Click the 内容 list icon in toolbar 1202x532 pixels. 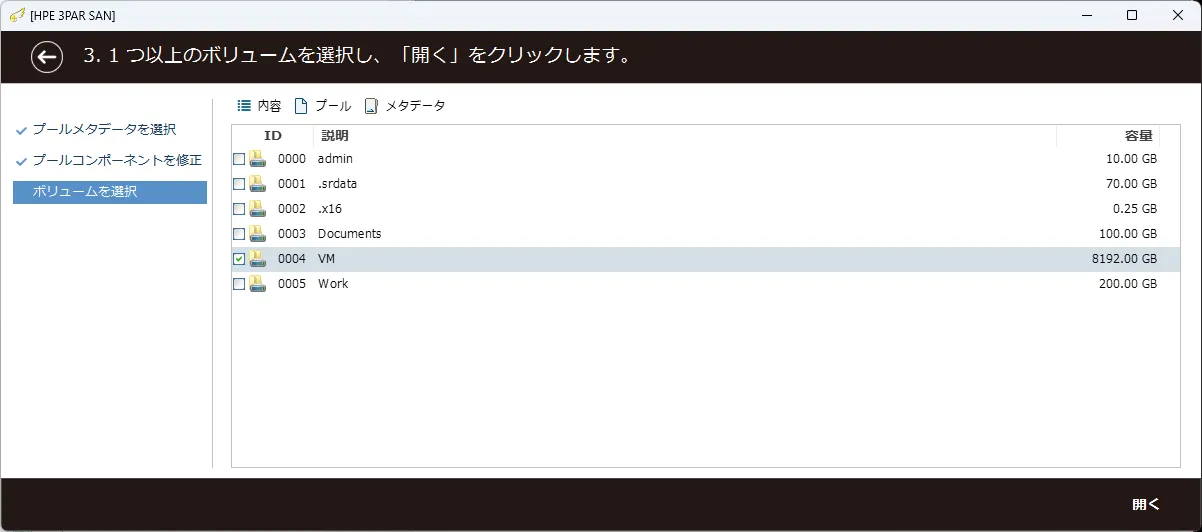(243, 105)
